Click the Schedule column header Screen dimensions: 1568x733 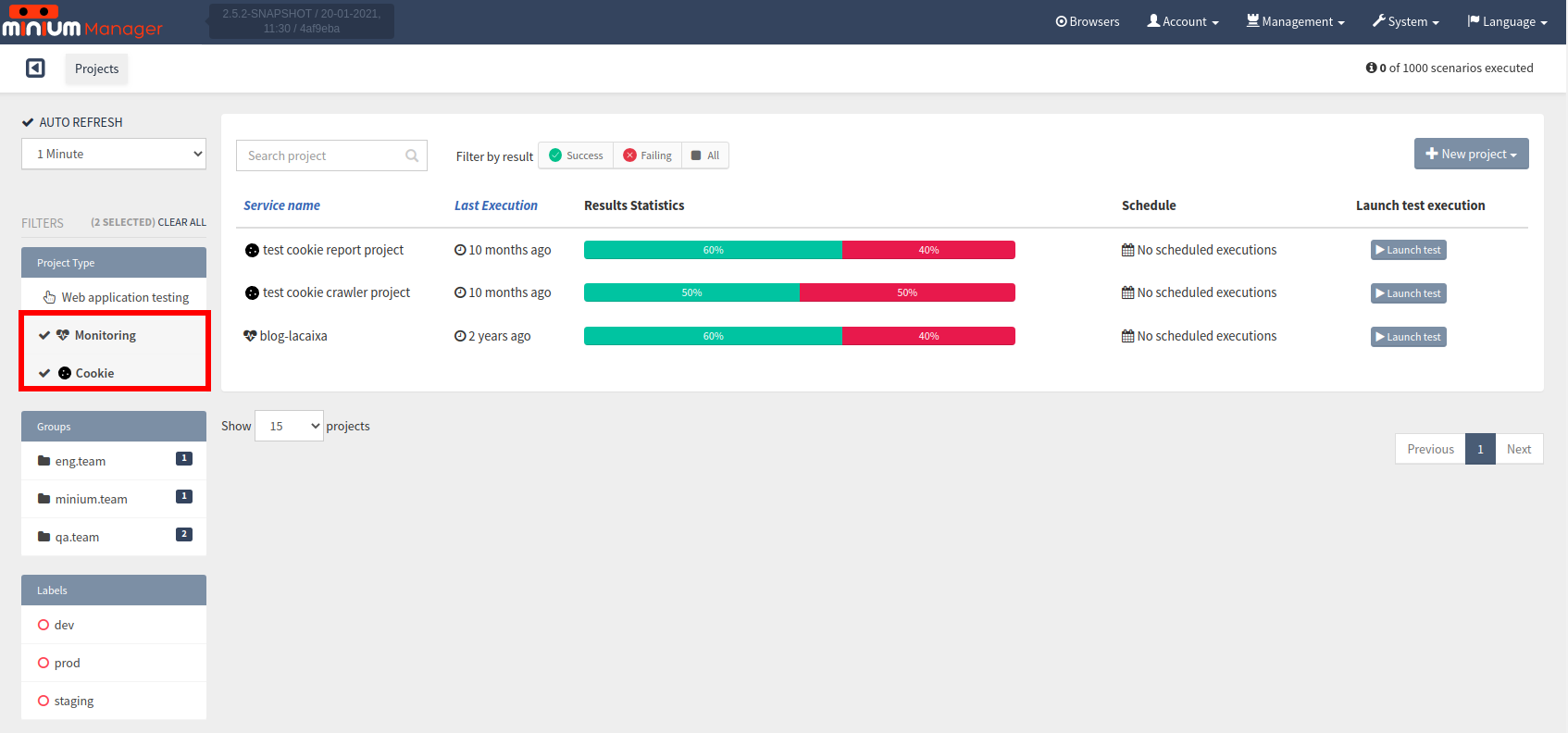[1149, 205]
